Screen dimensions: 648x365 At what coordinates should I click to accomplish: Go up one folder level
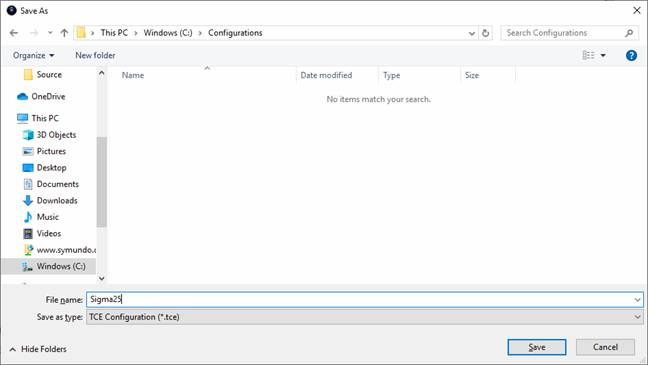(x=64, y=33)
